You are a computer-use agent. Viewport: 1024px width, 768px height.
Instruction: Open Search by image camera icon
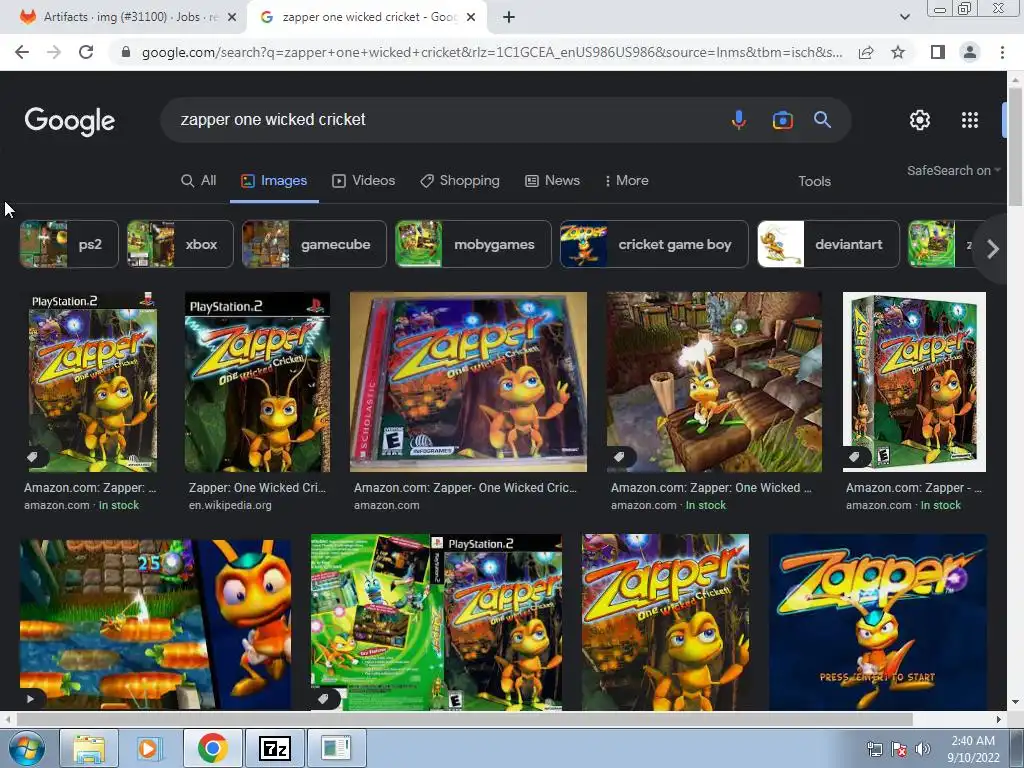[x=782, y=120]
